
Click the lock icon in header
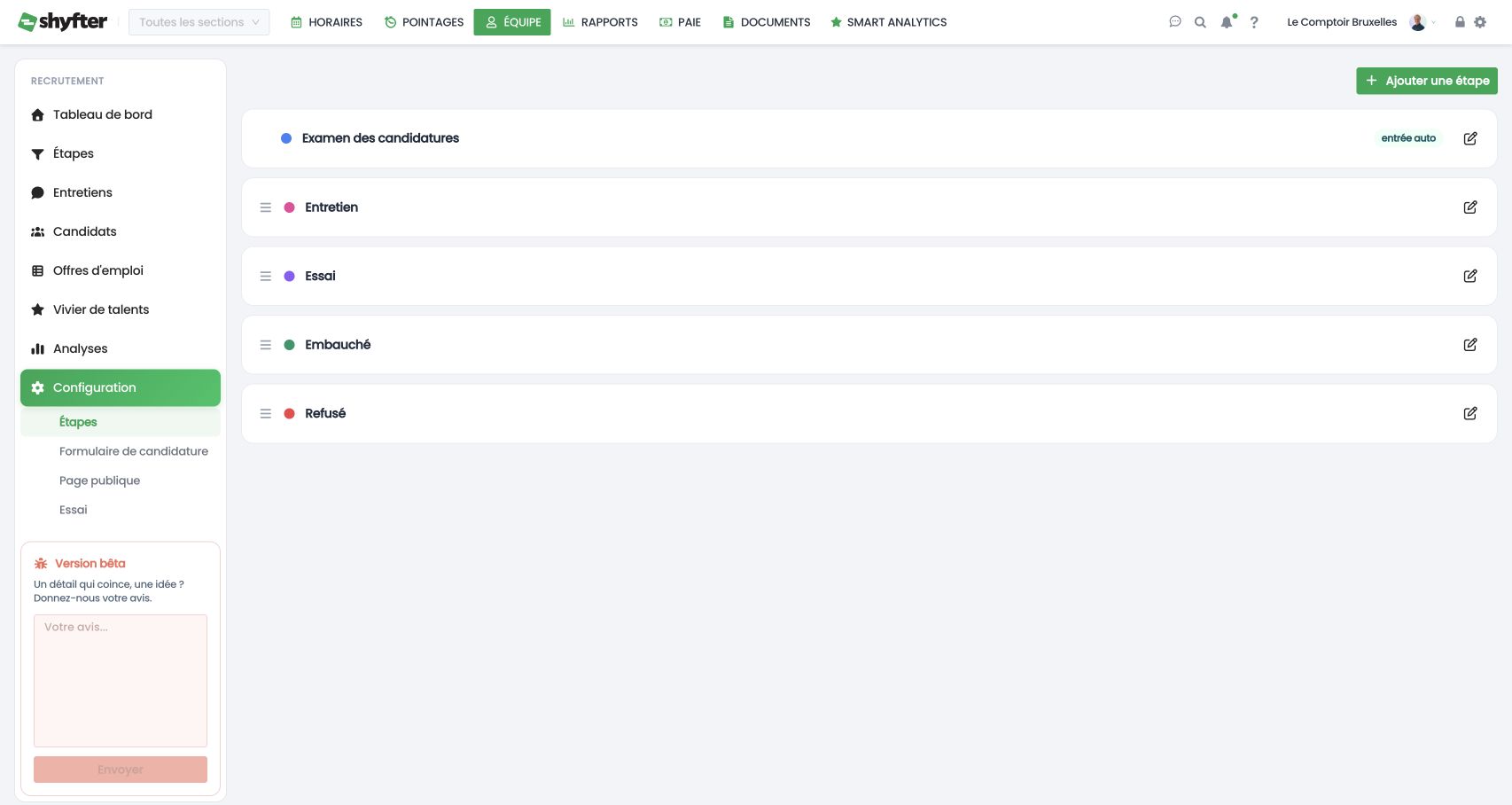click(x=1460, y=22)
